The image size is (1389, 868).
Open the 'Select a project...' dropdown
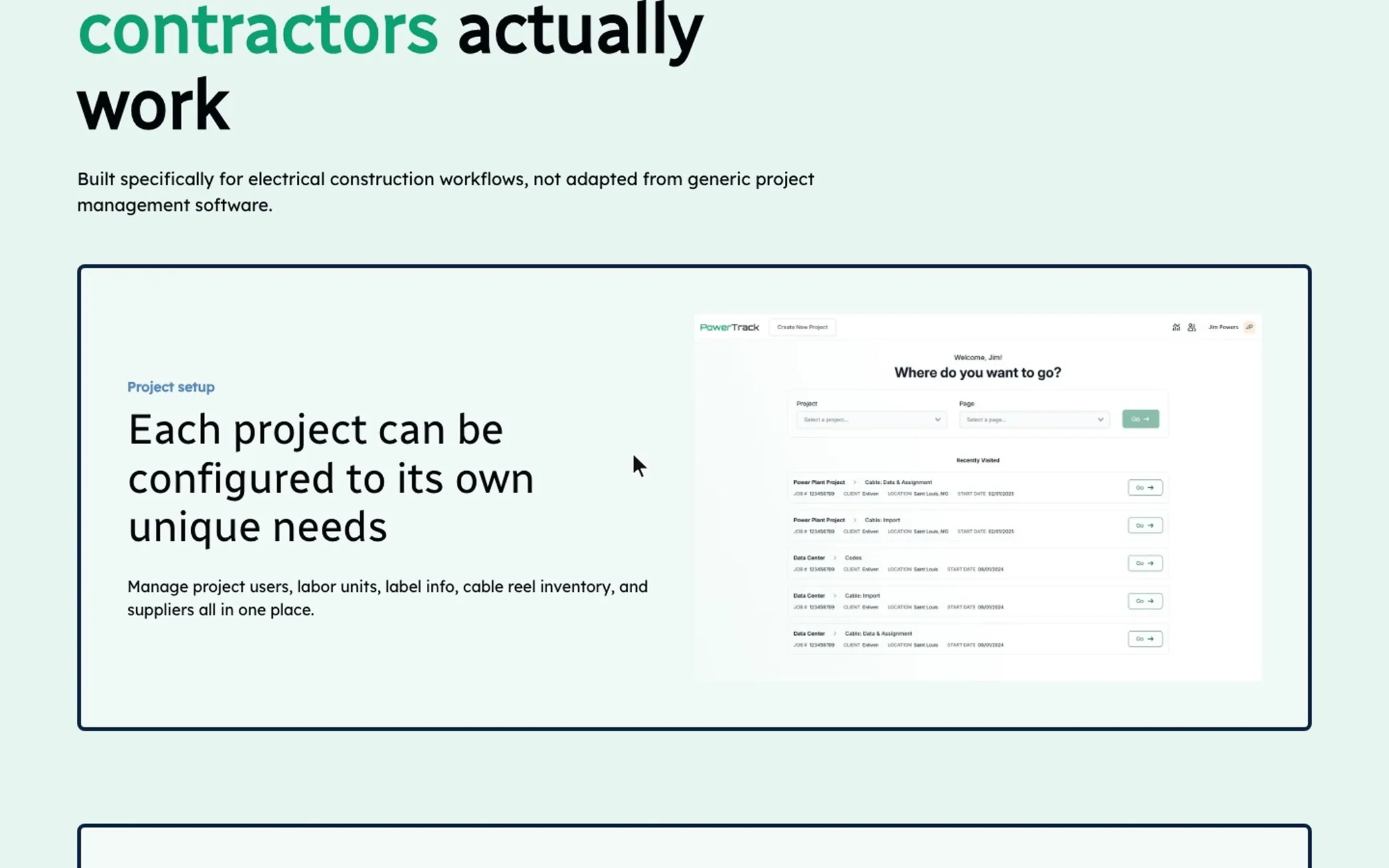tap(871, 419)
